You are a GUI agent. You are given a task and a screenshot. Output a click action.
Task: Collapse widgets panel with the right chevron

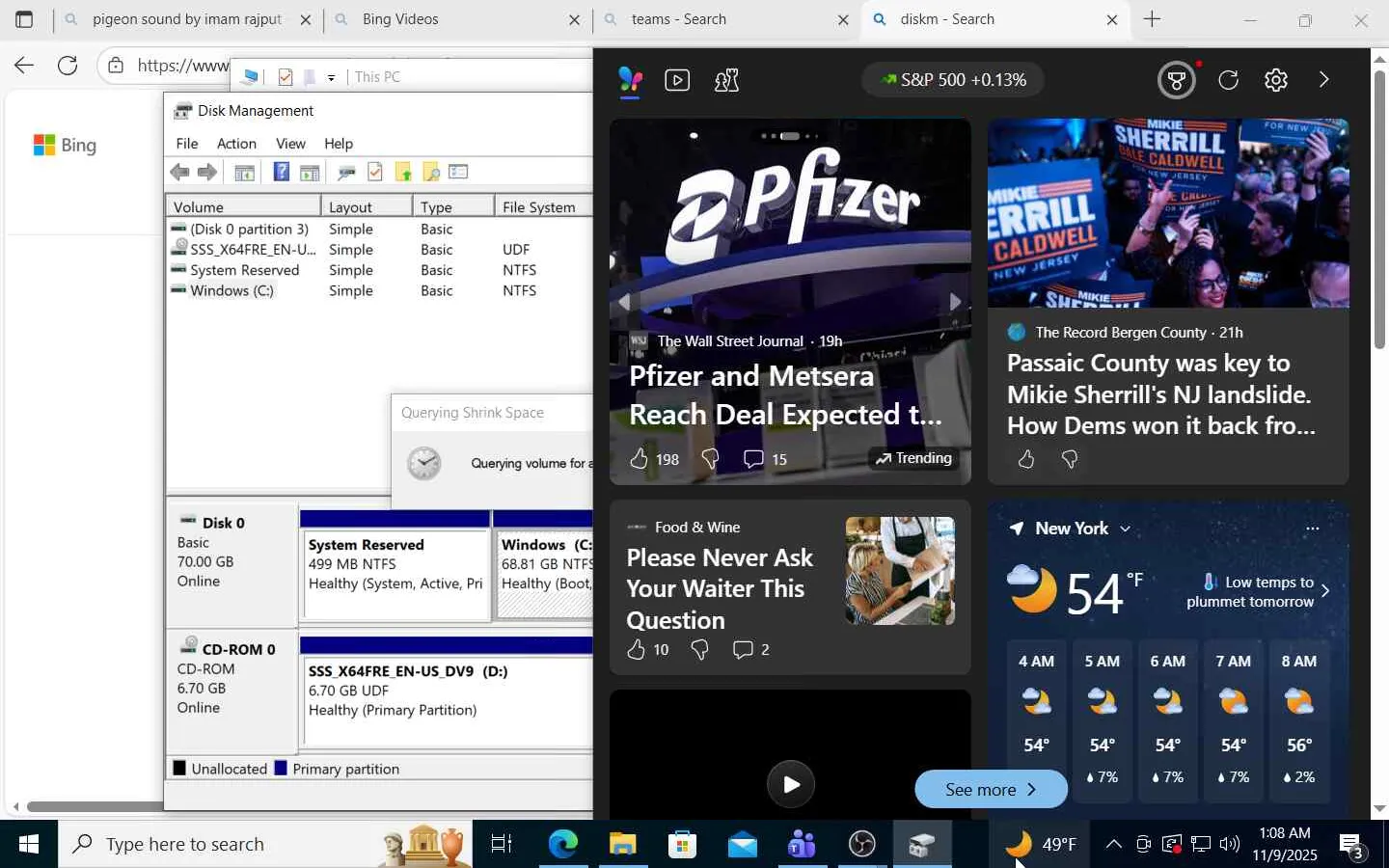click(1323, 80)
